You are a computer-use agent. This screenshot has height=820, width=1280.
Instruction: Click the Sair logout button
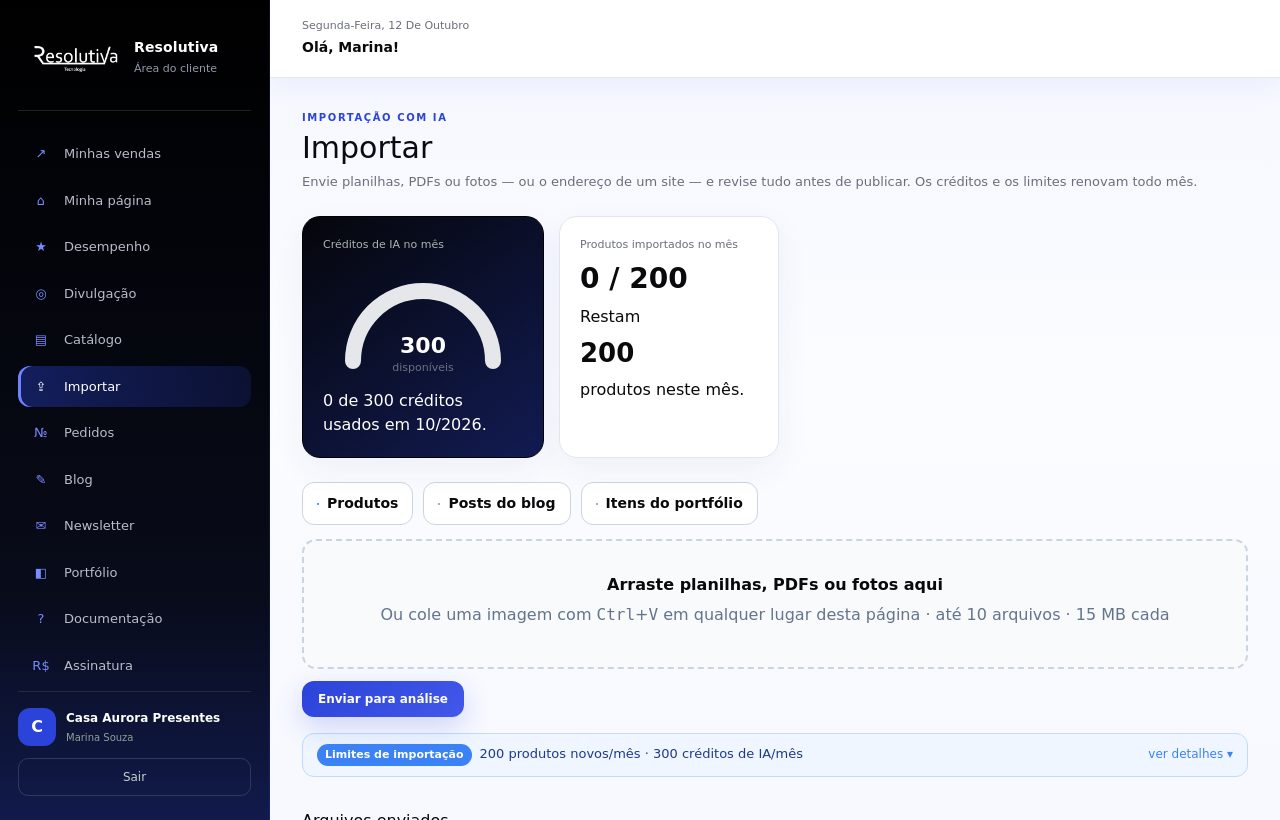coord(135,777)
